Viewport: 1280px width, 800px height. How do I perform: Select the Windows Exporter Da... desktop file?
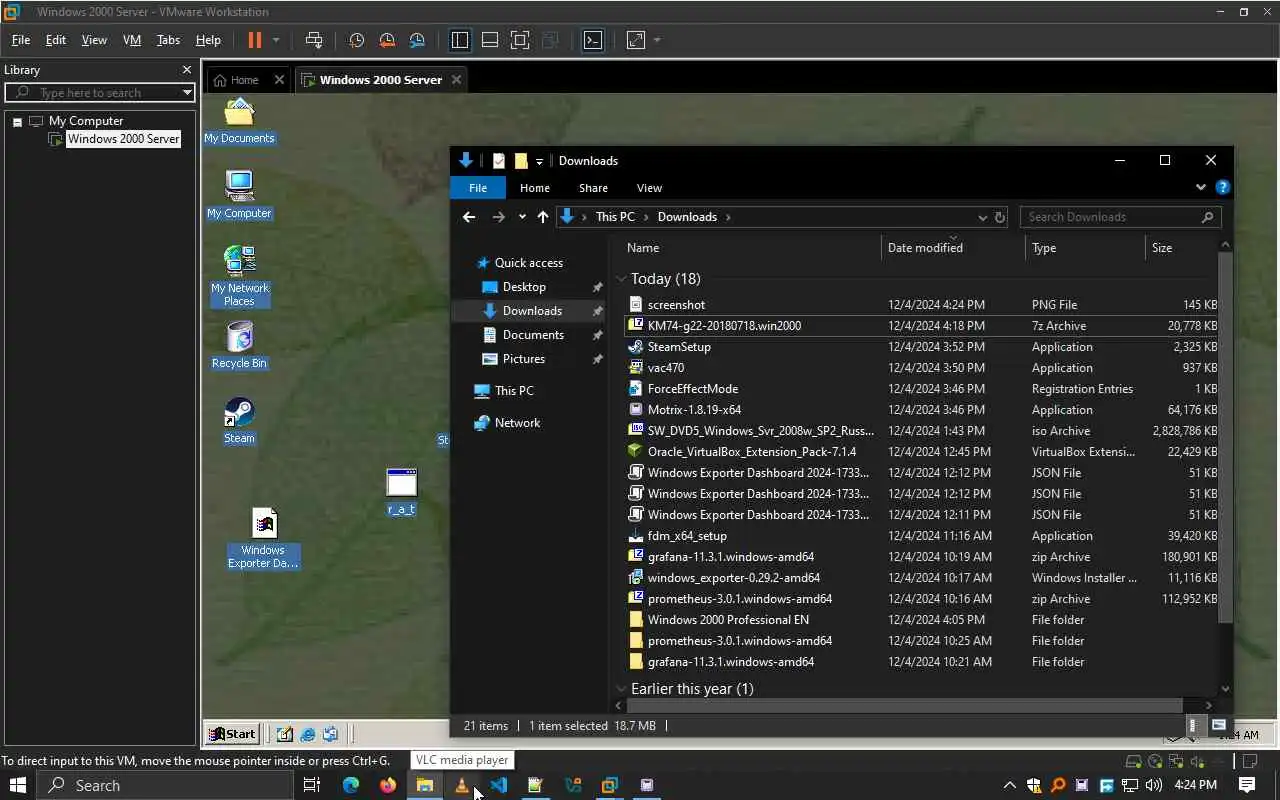click(263, 538)
